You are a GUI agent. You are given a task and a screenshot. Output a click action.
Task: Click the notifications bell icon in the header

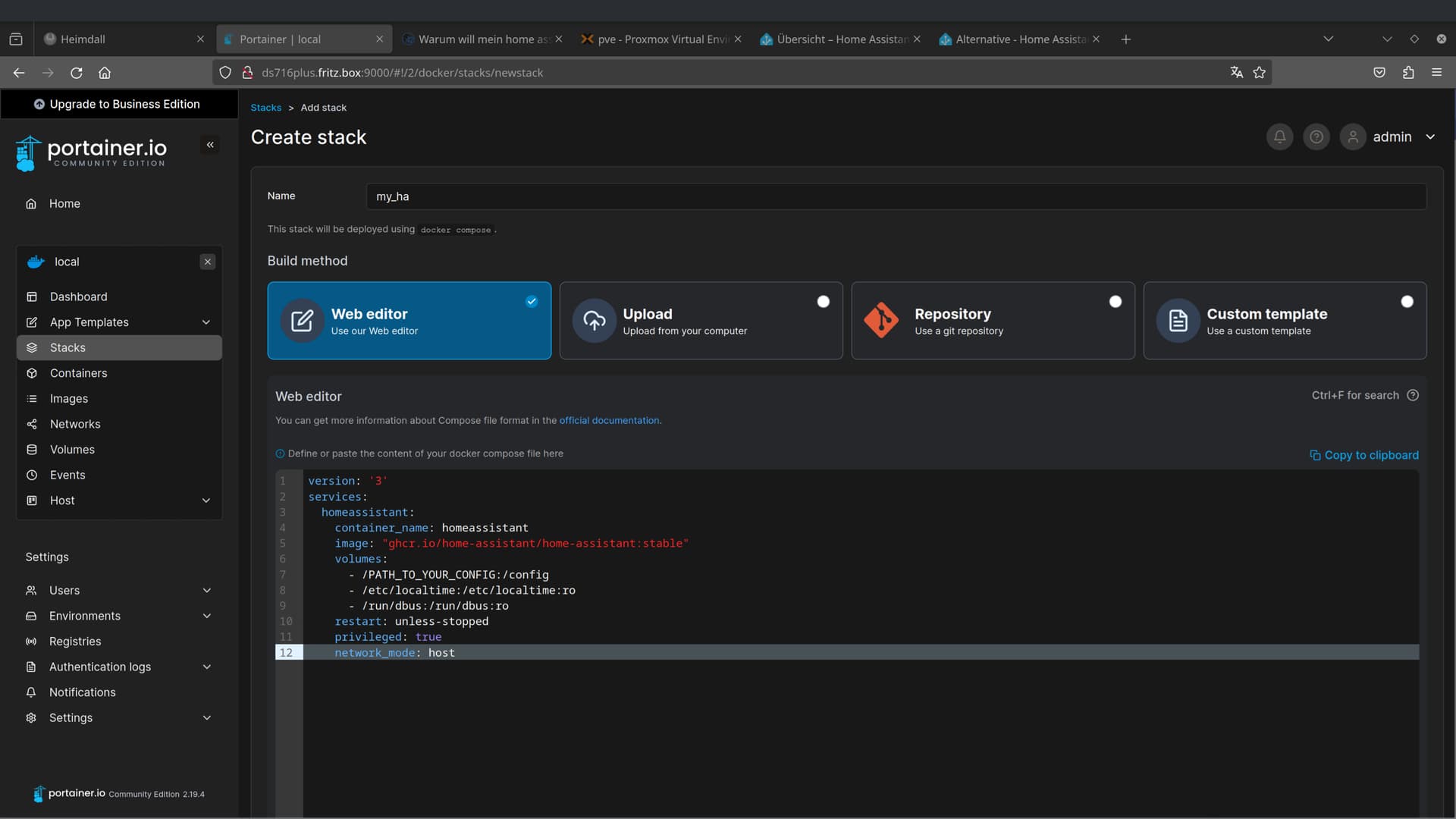1279,137
